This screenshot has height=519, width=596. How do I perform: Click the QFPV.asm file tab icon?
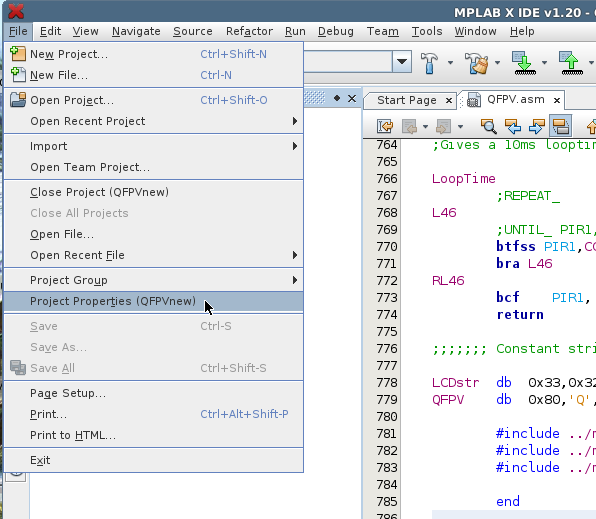coord(473,100)
